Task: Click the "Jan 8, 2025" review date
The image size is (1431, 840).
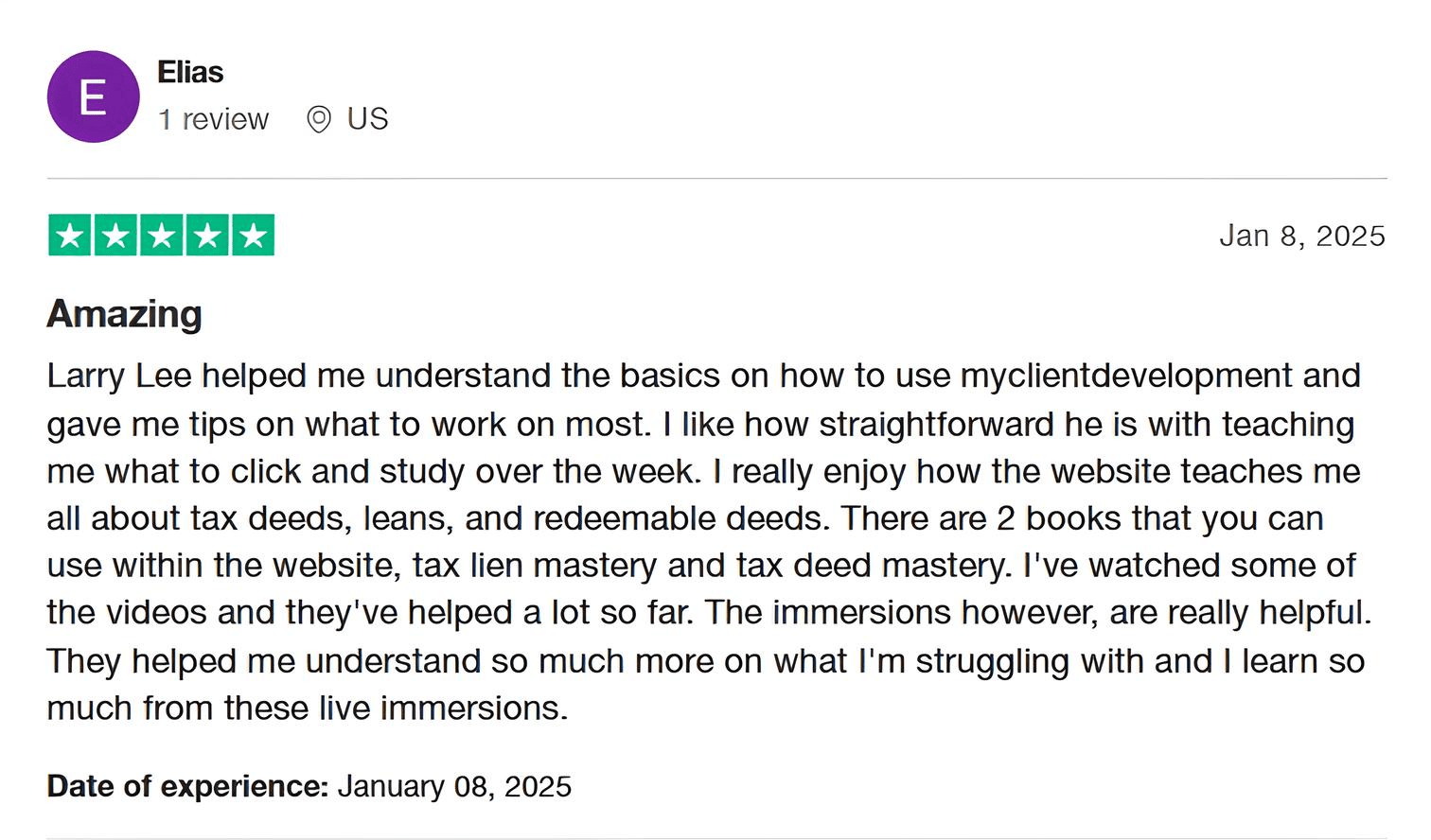Action: (x=1301, y=236)
